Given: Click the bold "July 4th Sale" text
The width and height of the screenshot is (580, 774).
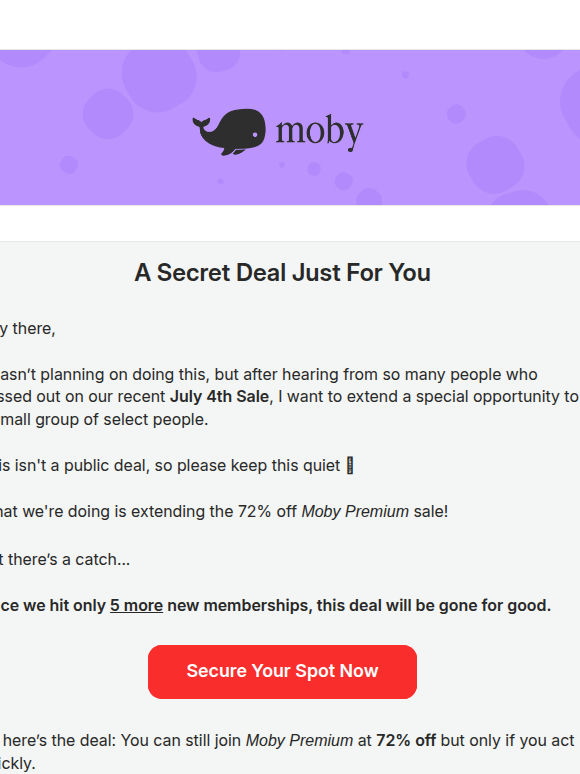Looking at the screenshot, I should (x=219, y=396).
